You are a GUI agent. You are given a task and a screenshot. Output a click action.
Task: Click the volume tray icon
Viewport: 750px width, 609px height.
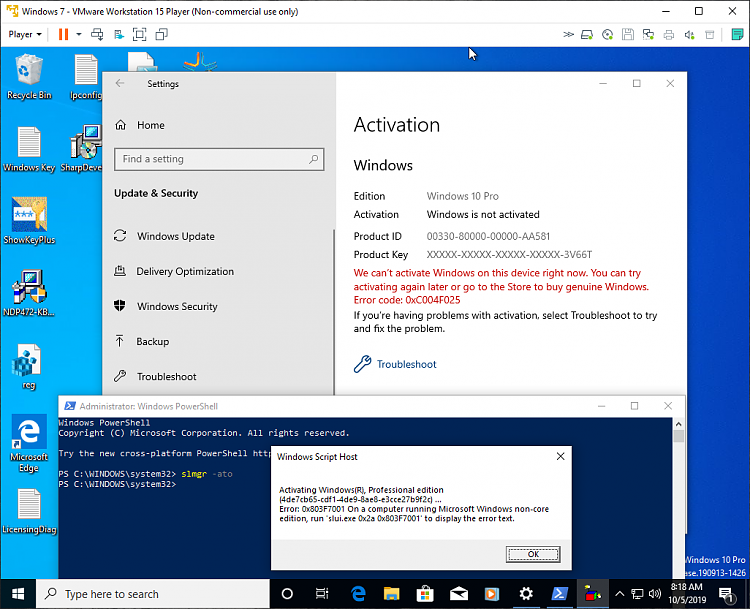[x=654, y=594]
